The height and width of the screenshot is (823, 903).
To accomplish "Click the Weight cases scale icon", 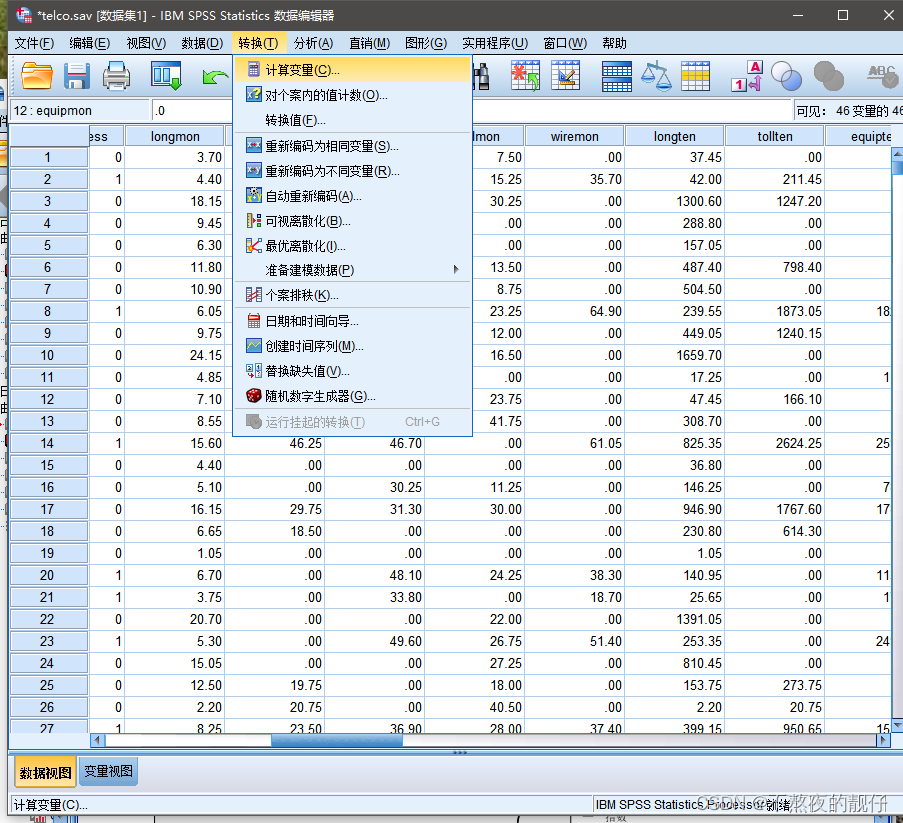I will point(656,76).
